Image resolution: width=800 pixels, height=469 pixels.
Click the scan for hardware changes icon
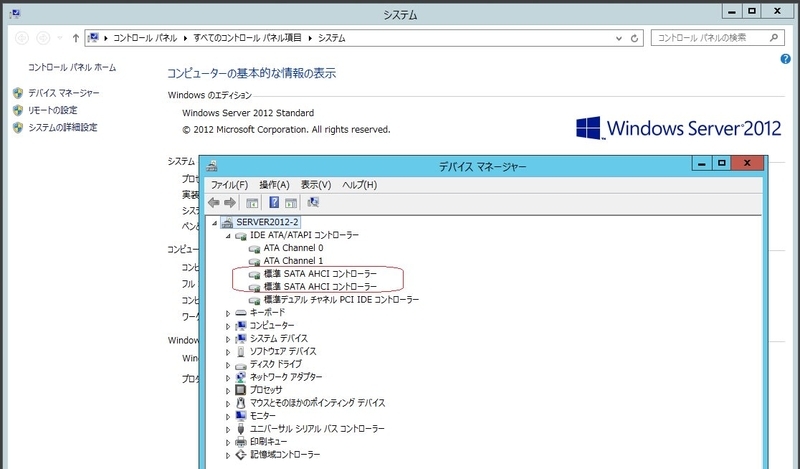pyautogui.click(x=313, y=203)
